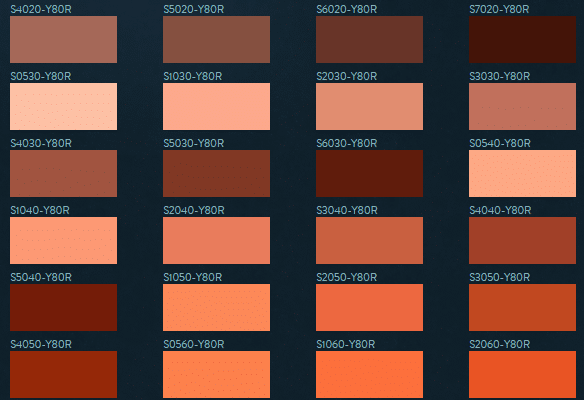Select the S4040-Y80R swatch
Screen dimensions: 584x400
pyautogui.click(x=523, y=241)
